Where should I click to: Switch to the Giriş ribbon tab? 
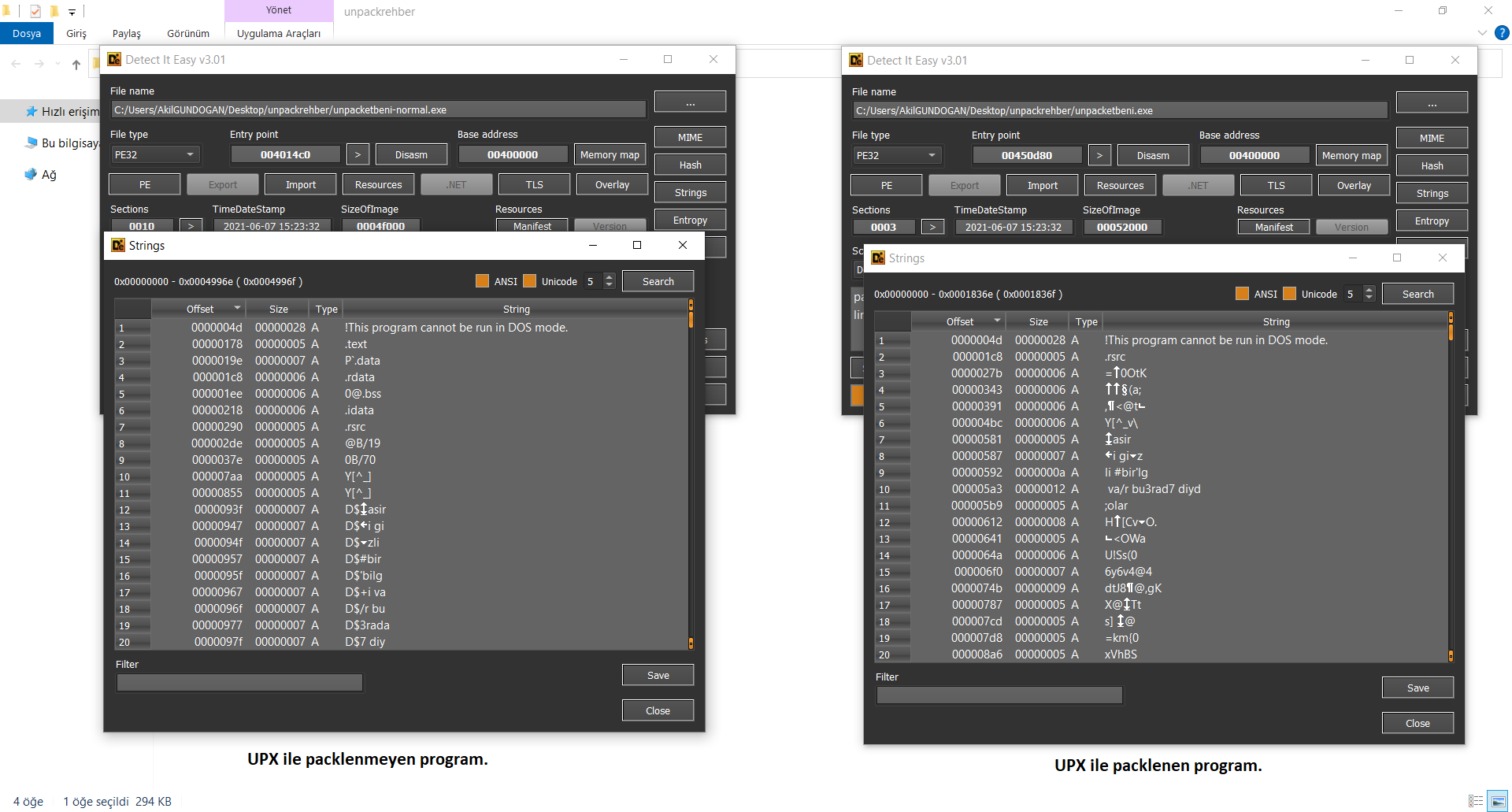(x=76, y=33)
